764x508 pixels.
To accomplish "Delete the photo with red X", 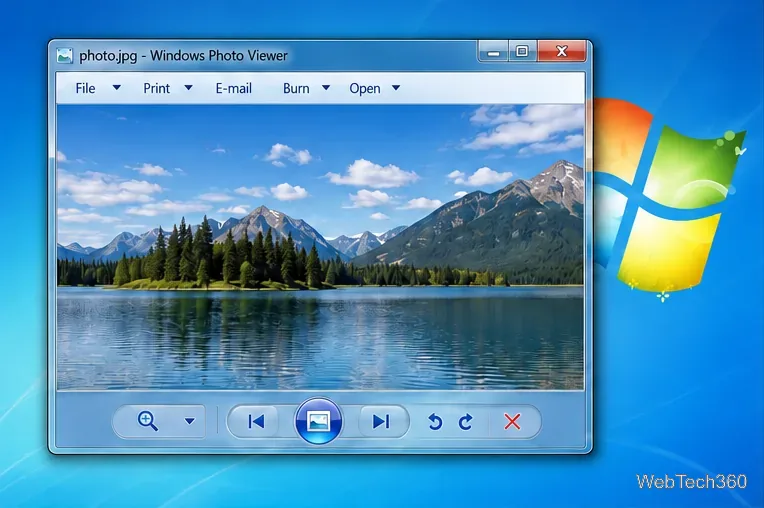I will [512, 422].
